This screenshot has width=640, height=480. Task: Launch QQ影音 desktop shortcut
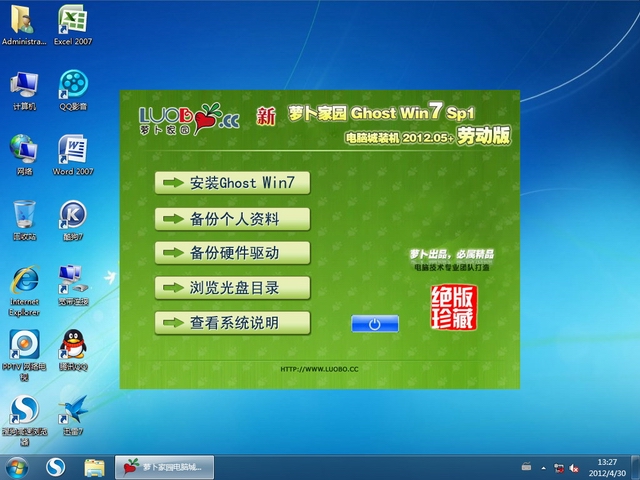pyautogui.click(x=73, y=90)
